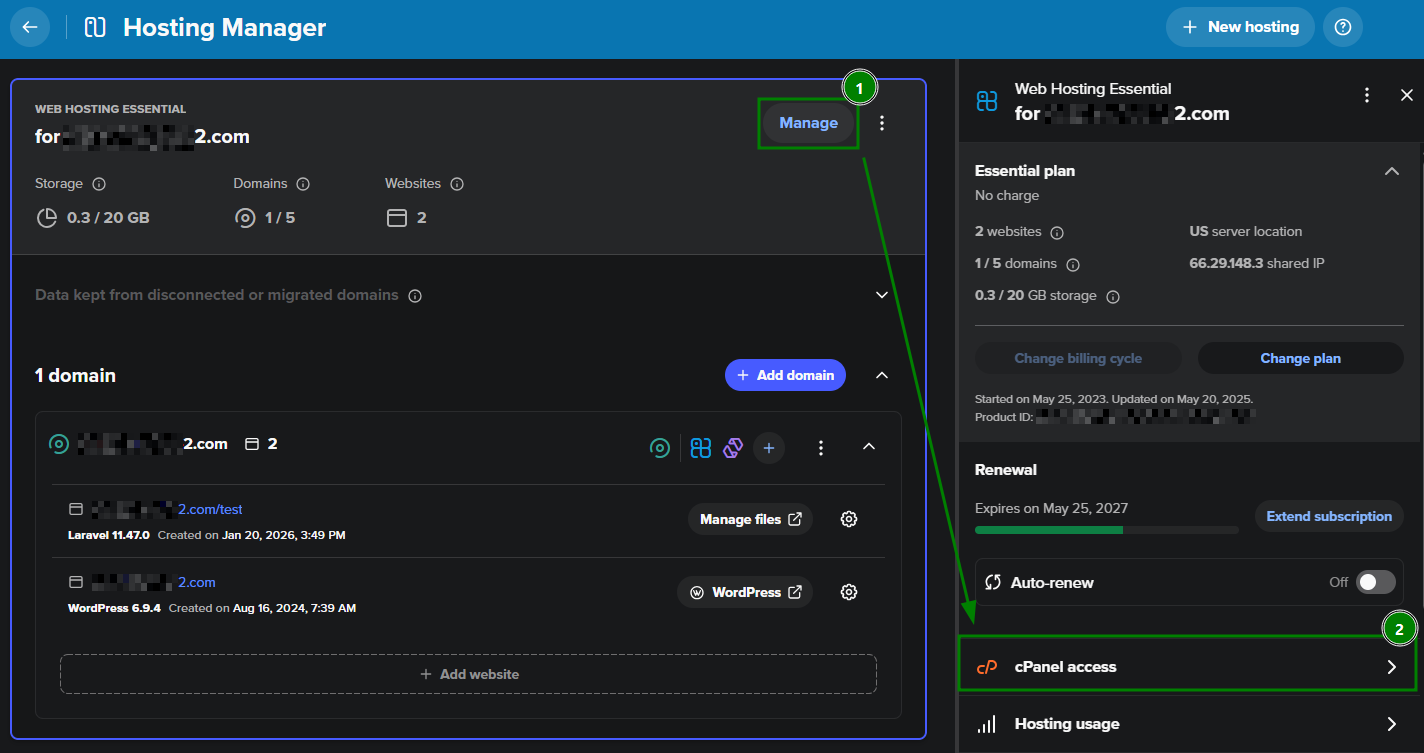Click the "66.29.148.3" shared IP text
The width and height of the screenshot is (1424, 753).
coord(1225,264)
